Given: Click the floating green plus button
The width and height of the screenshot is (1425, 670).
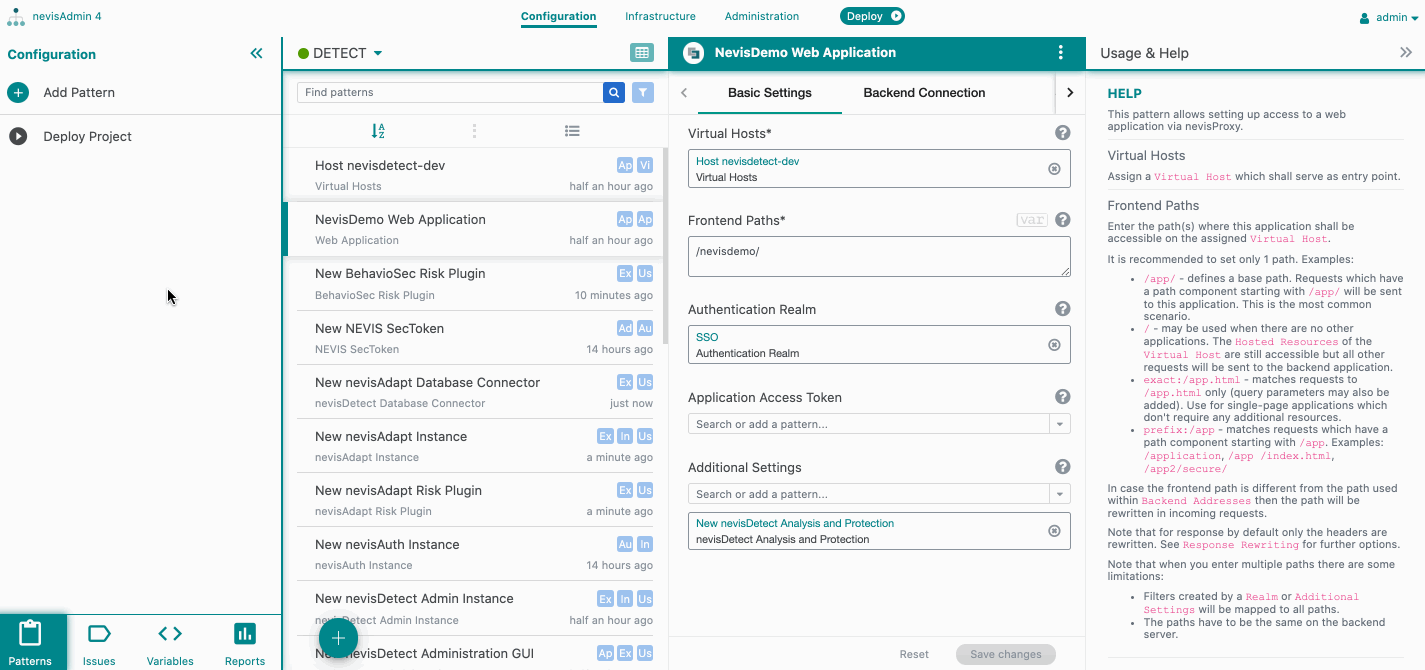Looking at the screenshot, I should click(x=338, y=638).
